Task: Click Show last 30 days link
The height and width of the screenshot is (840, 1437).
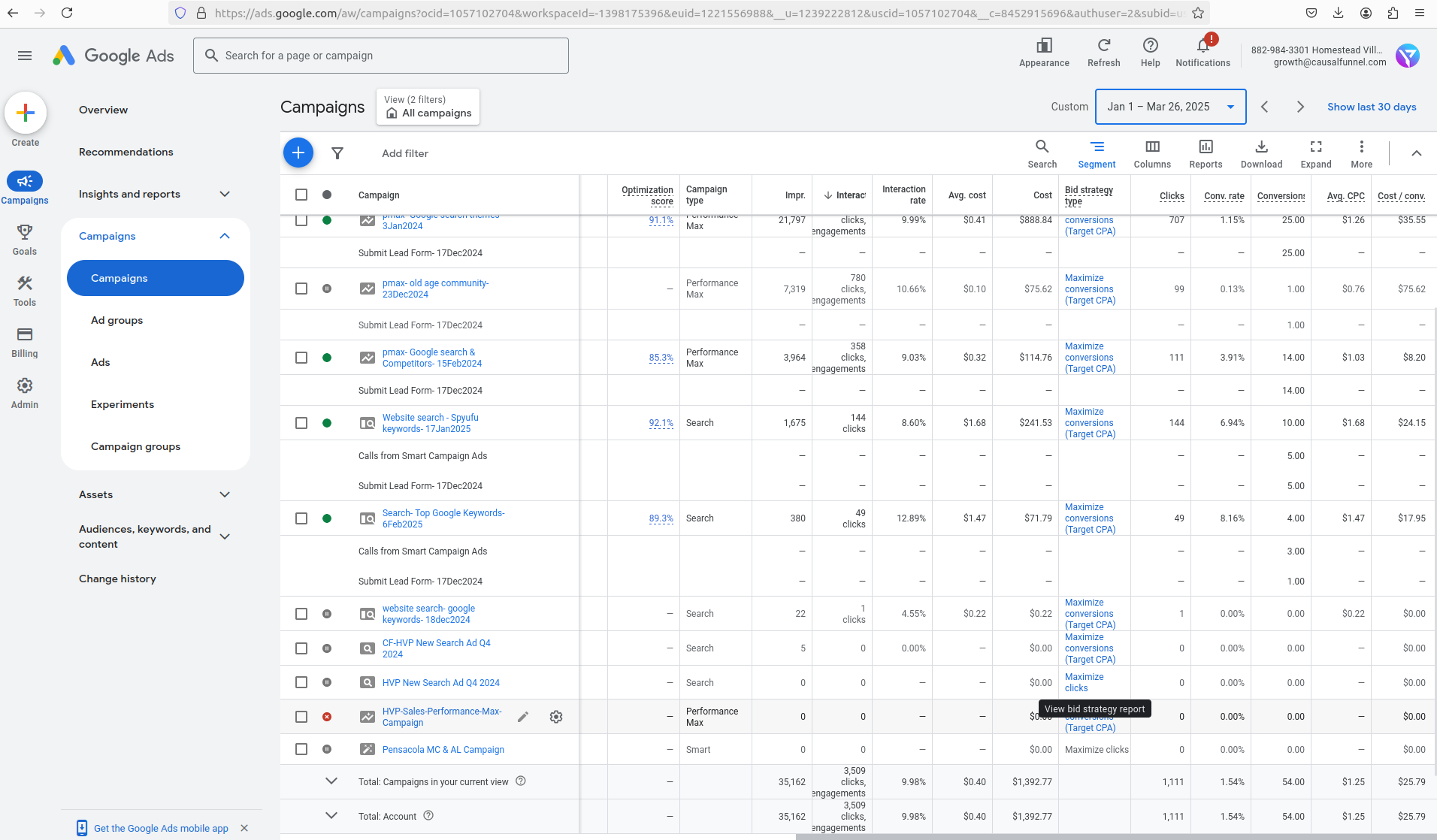Action: coord(1372,107)
